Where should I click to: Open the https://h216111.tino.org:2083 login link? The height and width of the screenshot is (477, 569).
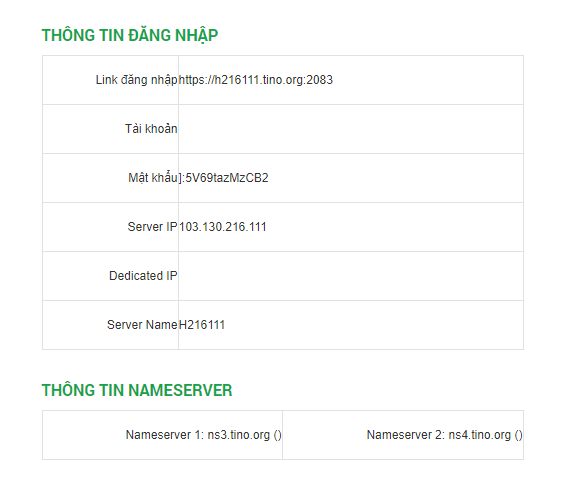pyautogui.click(x=255, y=80)
